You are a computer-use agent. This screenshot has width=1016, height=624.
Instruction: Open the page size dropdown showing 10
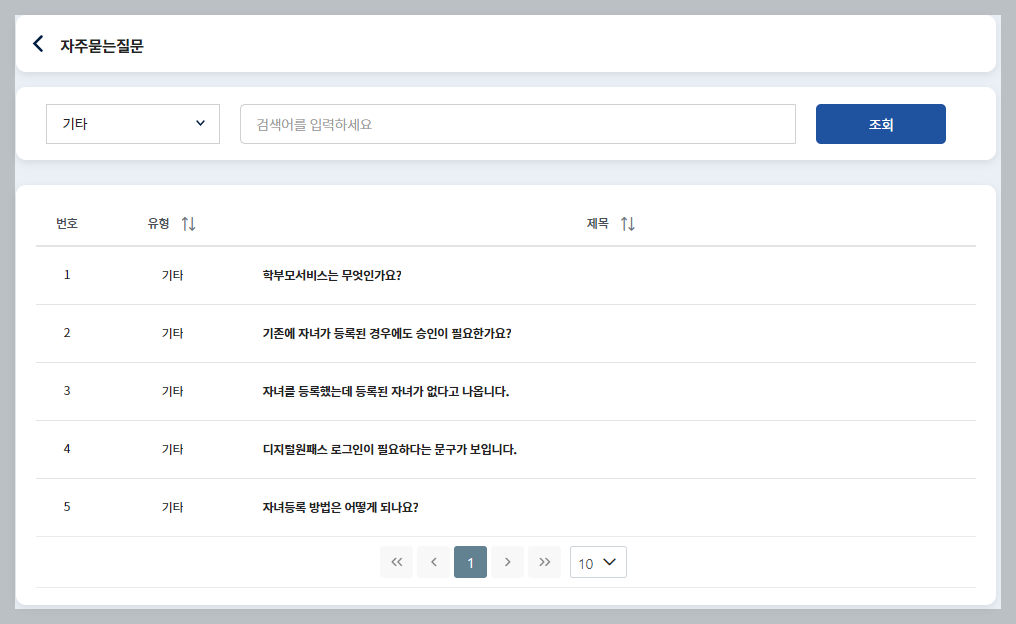tap(597, 562)
